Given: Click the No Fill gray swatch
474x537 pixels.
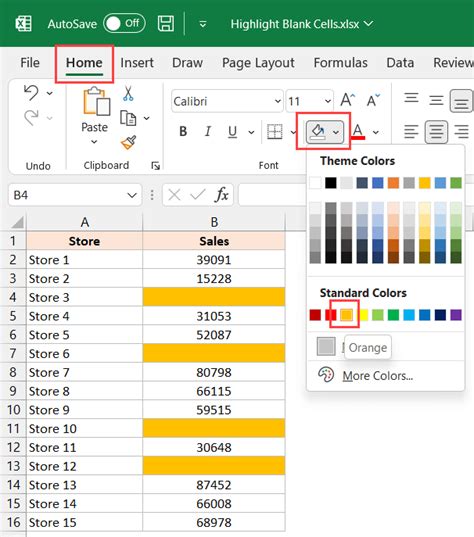Looking at the screenshot, I should (326, 346).
